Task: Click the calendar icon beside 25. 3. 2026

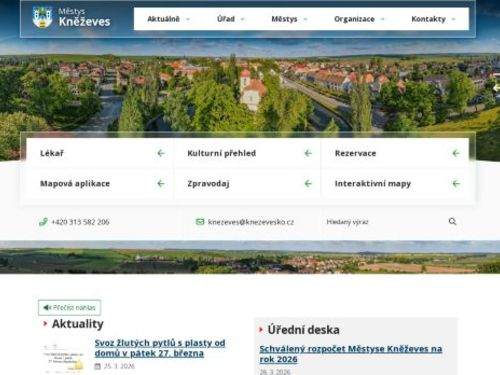Action: (x=98, y=366)
